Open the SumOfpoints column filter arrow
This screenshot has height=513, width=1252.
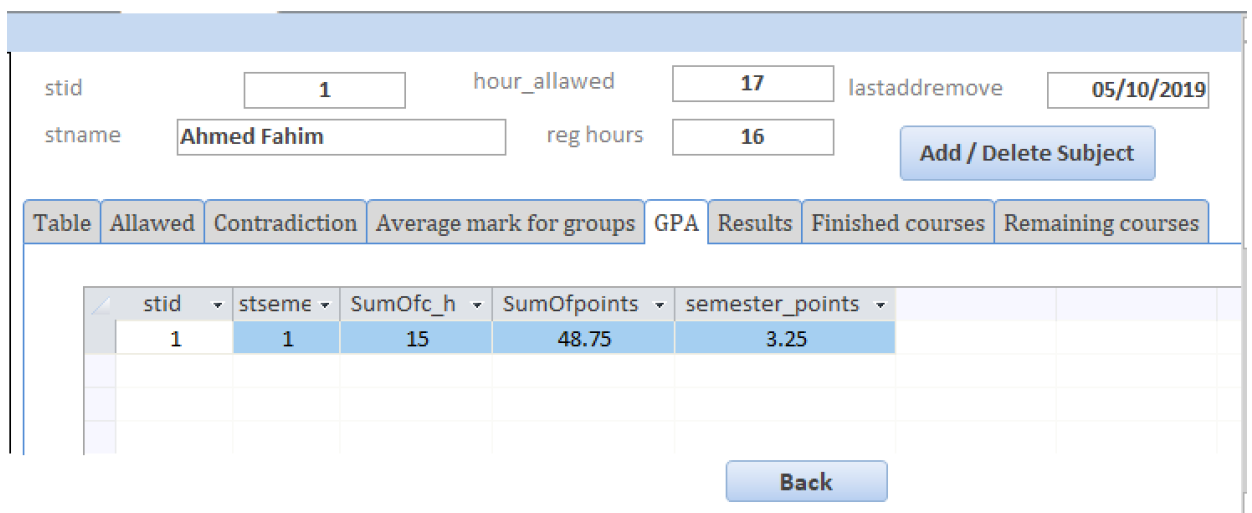[x=660, y=305]
